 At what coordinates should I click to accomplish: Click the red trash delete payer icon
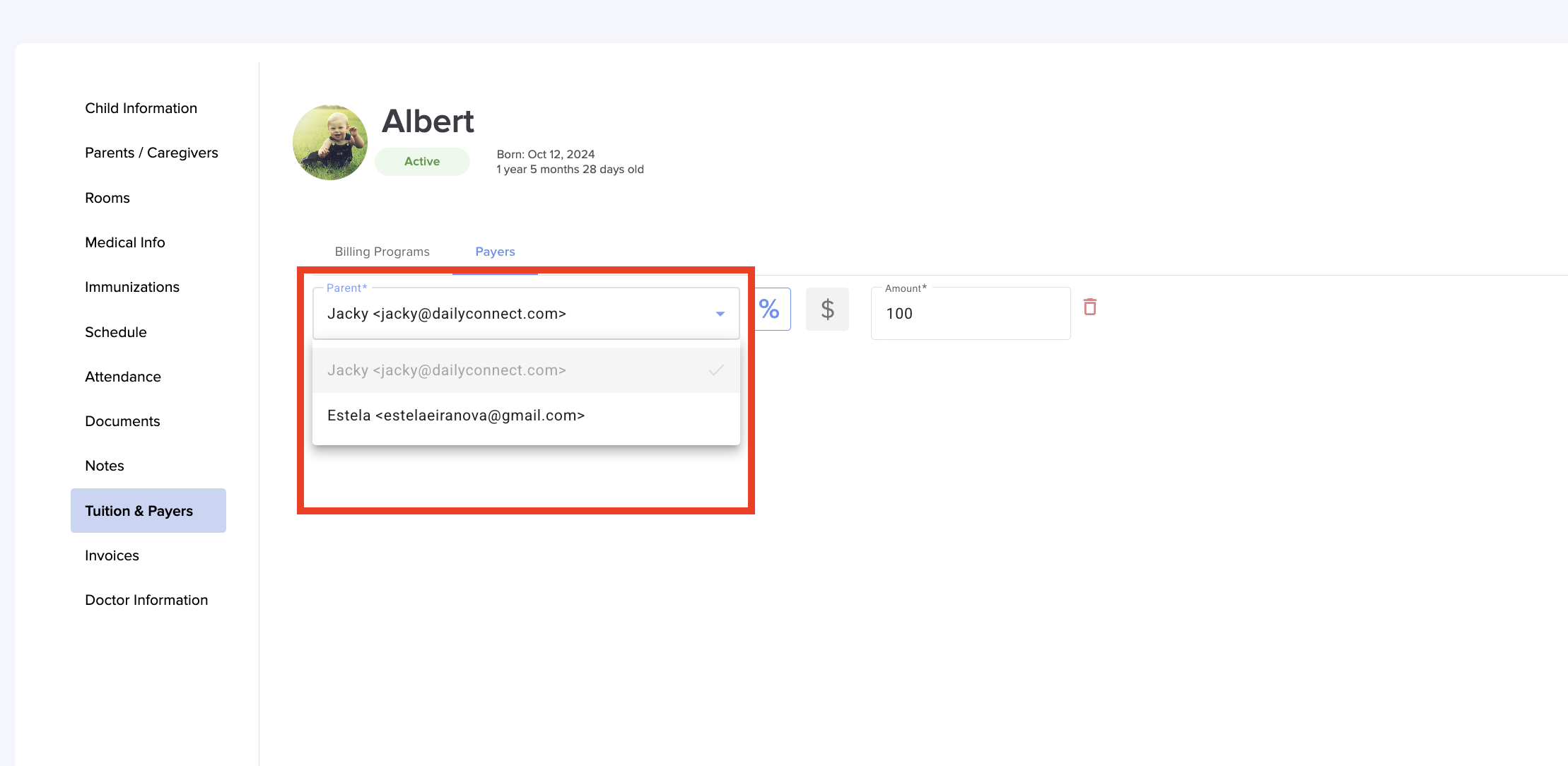click(x=1089, y=307)
